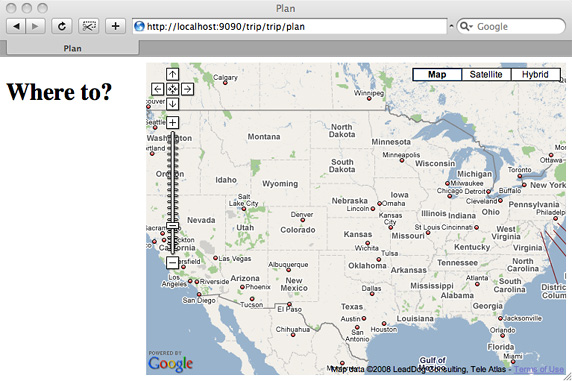Click the Toronto city marker
Viewport: 572px width, 381px height.
click(520, 176)
